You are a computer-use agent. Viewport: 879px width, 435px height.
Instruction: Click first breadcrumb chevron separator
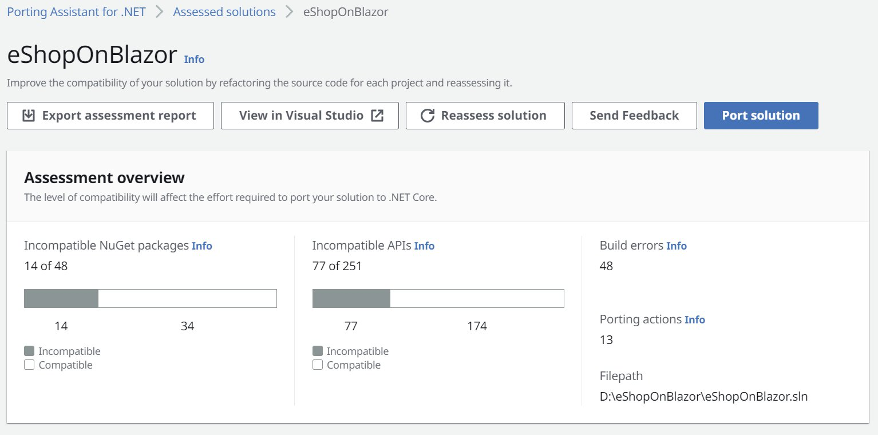(159, 12)
